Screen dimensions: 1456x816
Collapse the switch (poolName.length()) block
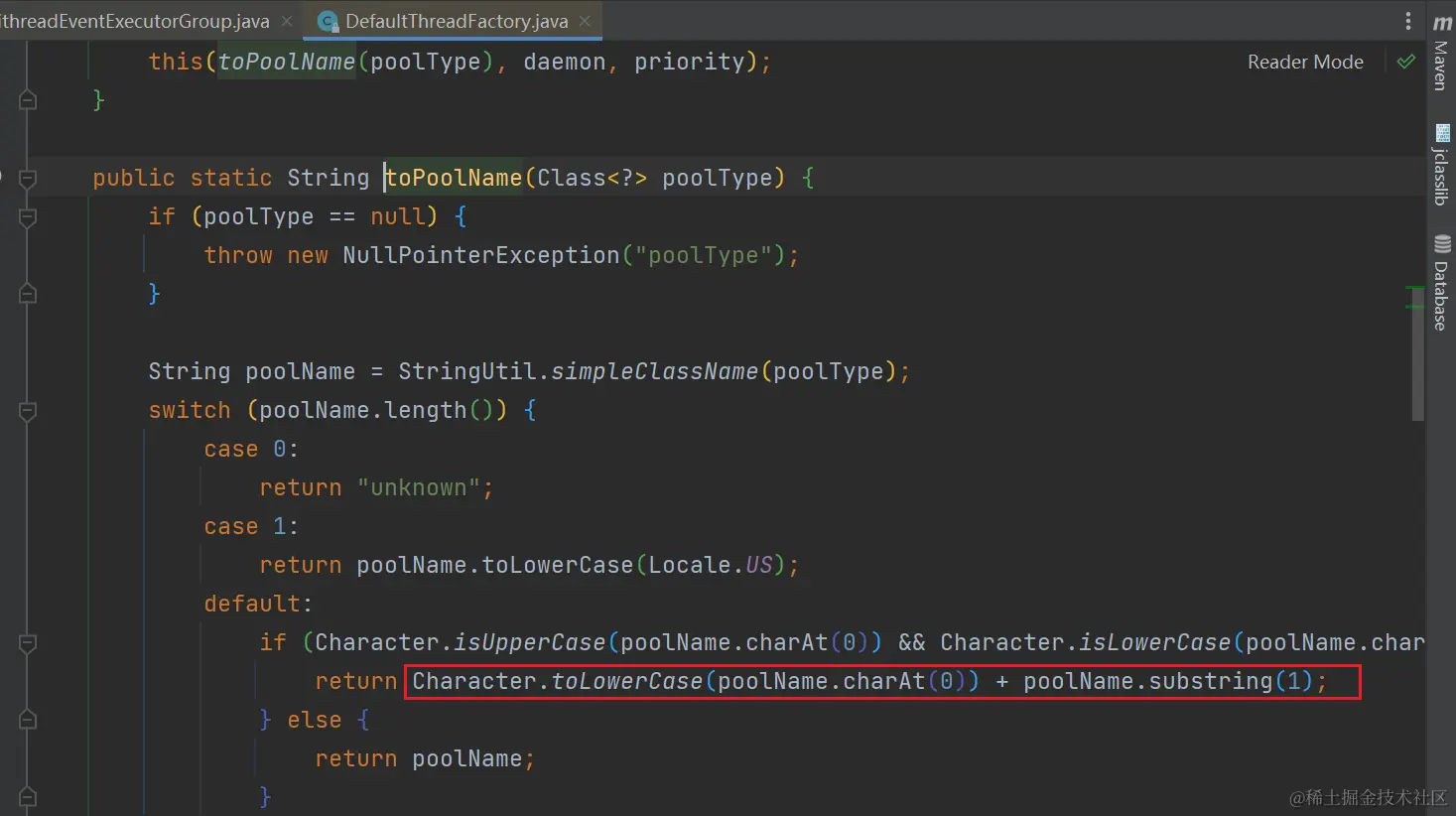(28, 411)
